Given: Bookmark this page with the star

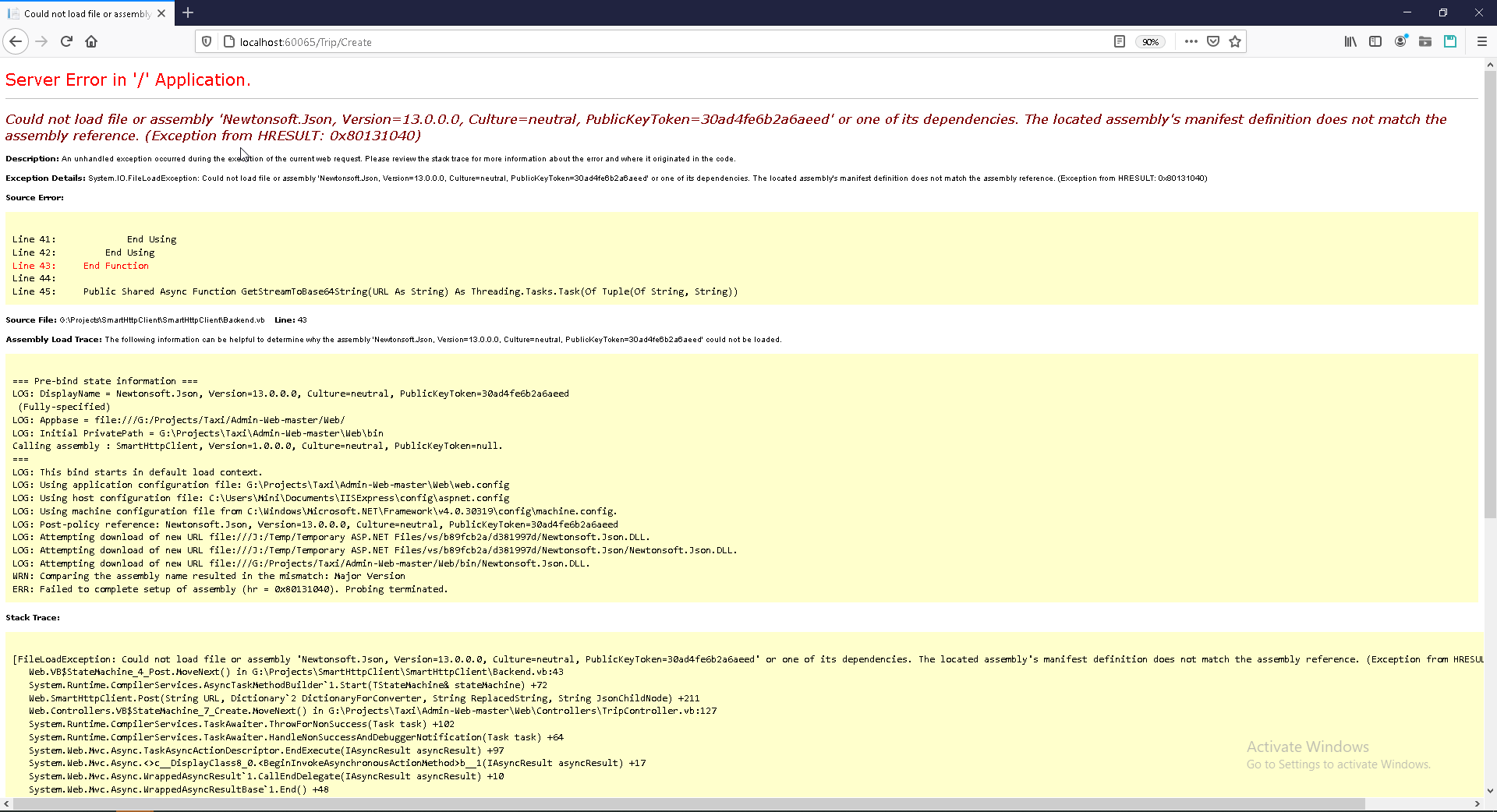Looking at the screenshot, I should 1235,41.
